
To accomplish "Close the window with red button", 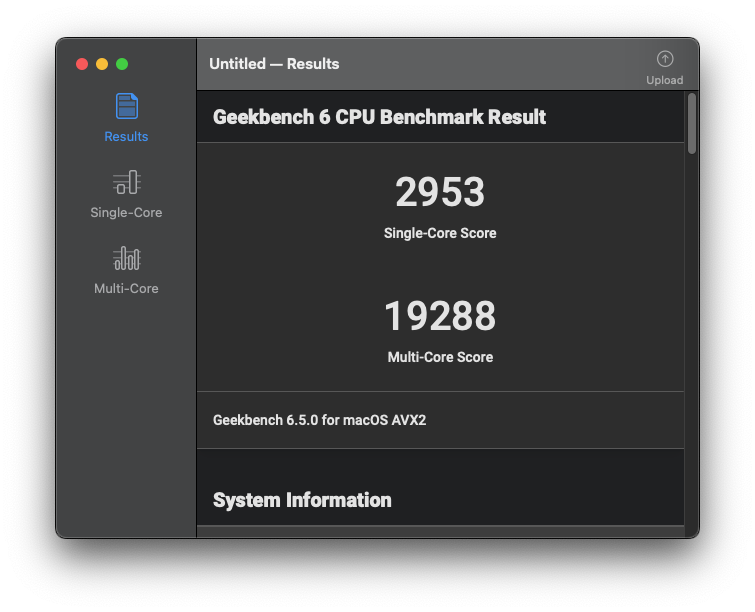I will click(x=82, y=64).
